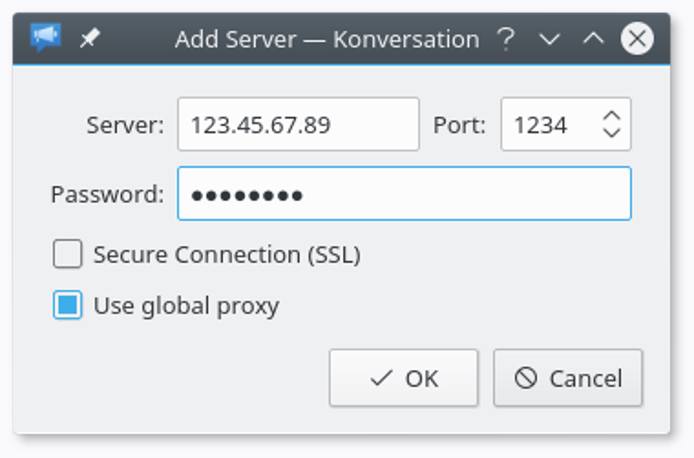Confirm the server with the OK button

[x=404, y=378]
